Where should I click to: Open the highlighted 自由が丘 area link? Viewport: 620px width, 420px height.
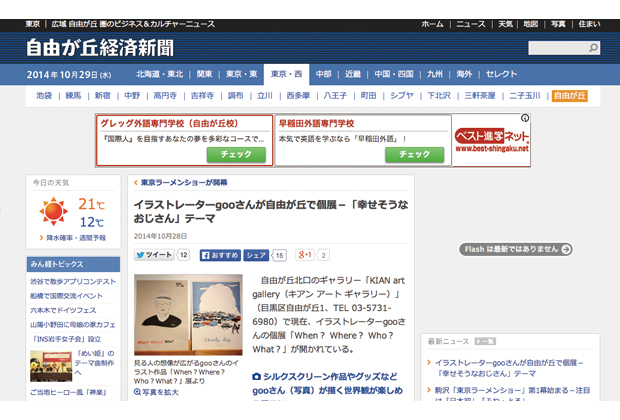570,96
